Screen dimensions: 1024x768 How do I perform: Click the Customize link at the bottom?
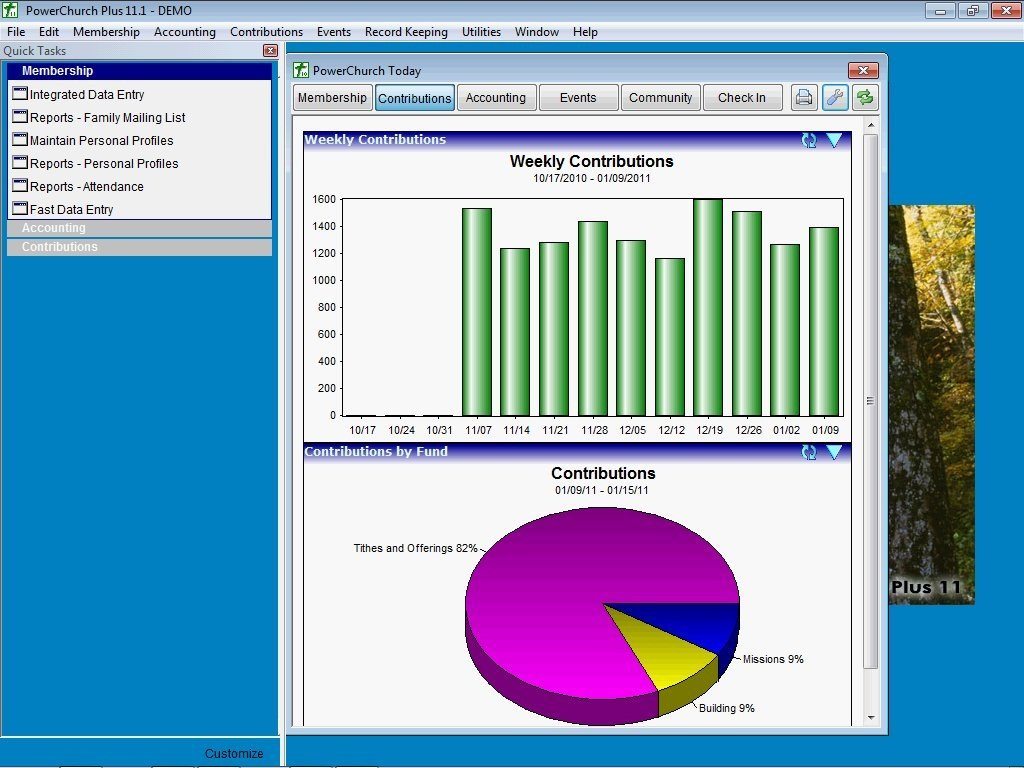[x=234, y=753]
